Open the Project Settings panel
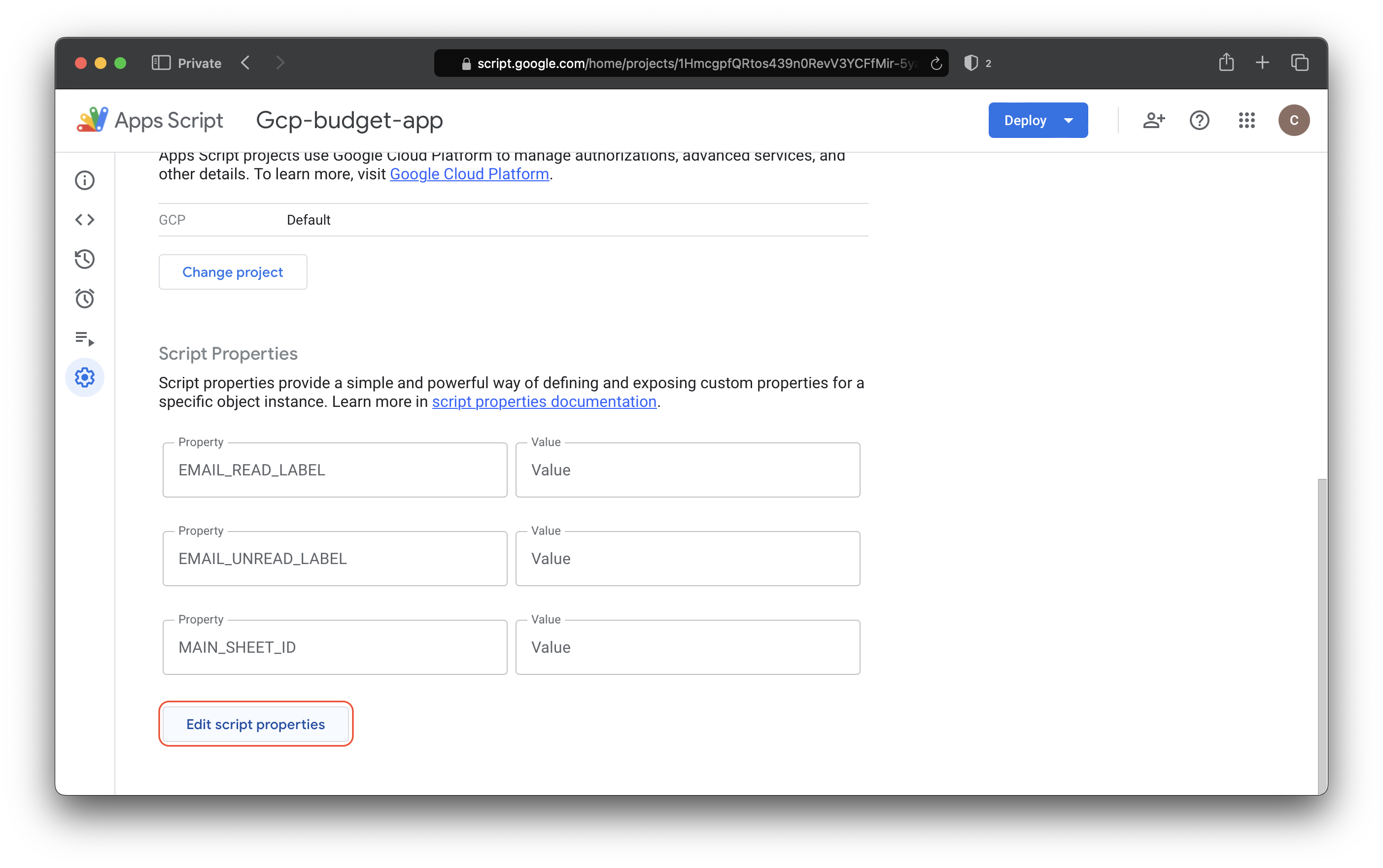 pyautogui.click(x=85, y=377)
